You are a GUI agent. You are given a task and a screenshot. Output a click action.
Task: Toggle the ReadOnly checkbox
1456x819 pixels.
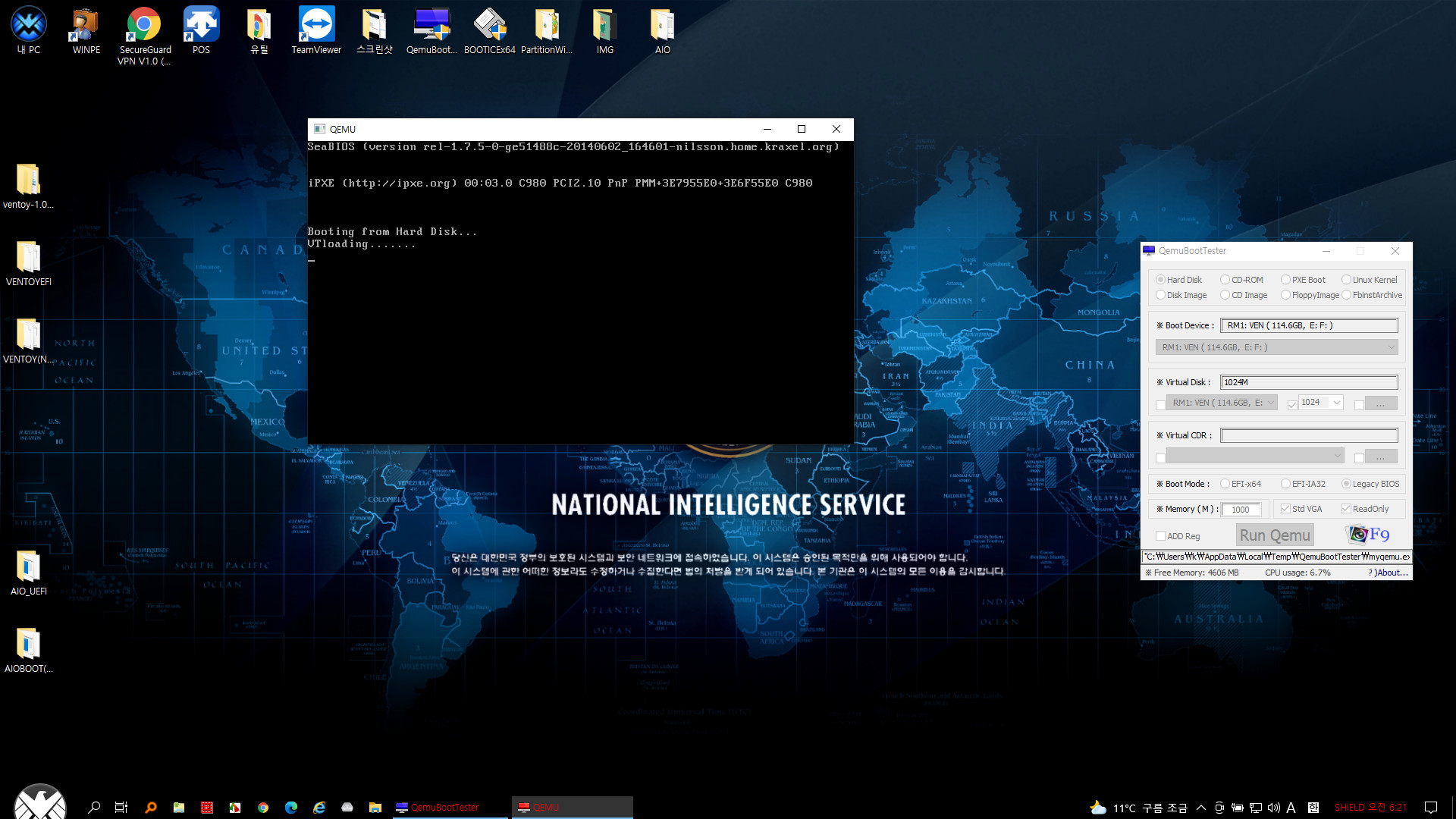[x=1366, y=509]
